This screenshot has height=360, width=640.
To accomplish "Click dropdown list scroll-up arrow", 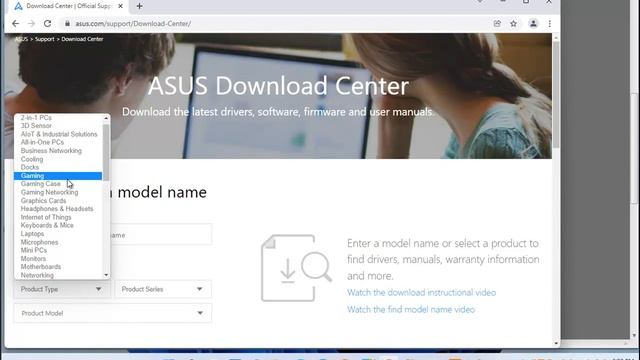I will pos(106,118).
